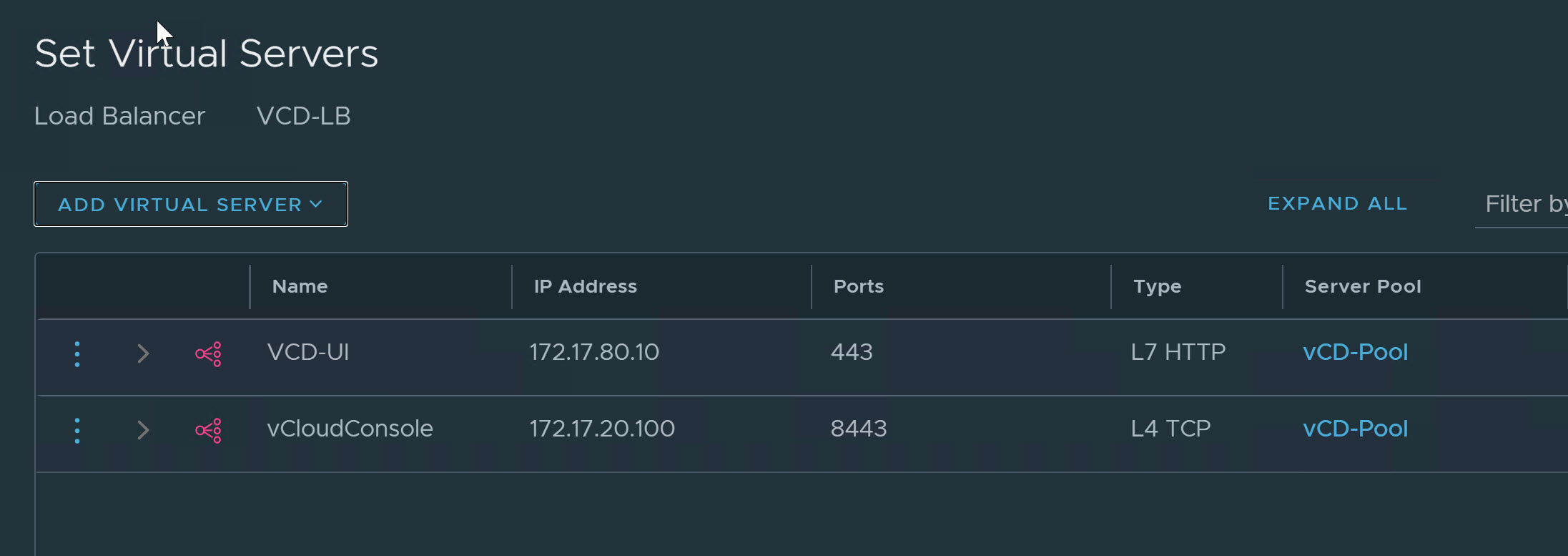Sort by the Name column header
The height and width of the screenshot is (556, 1568).
tap(300, 286)
